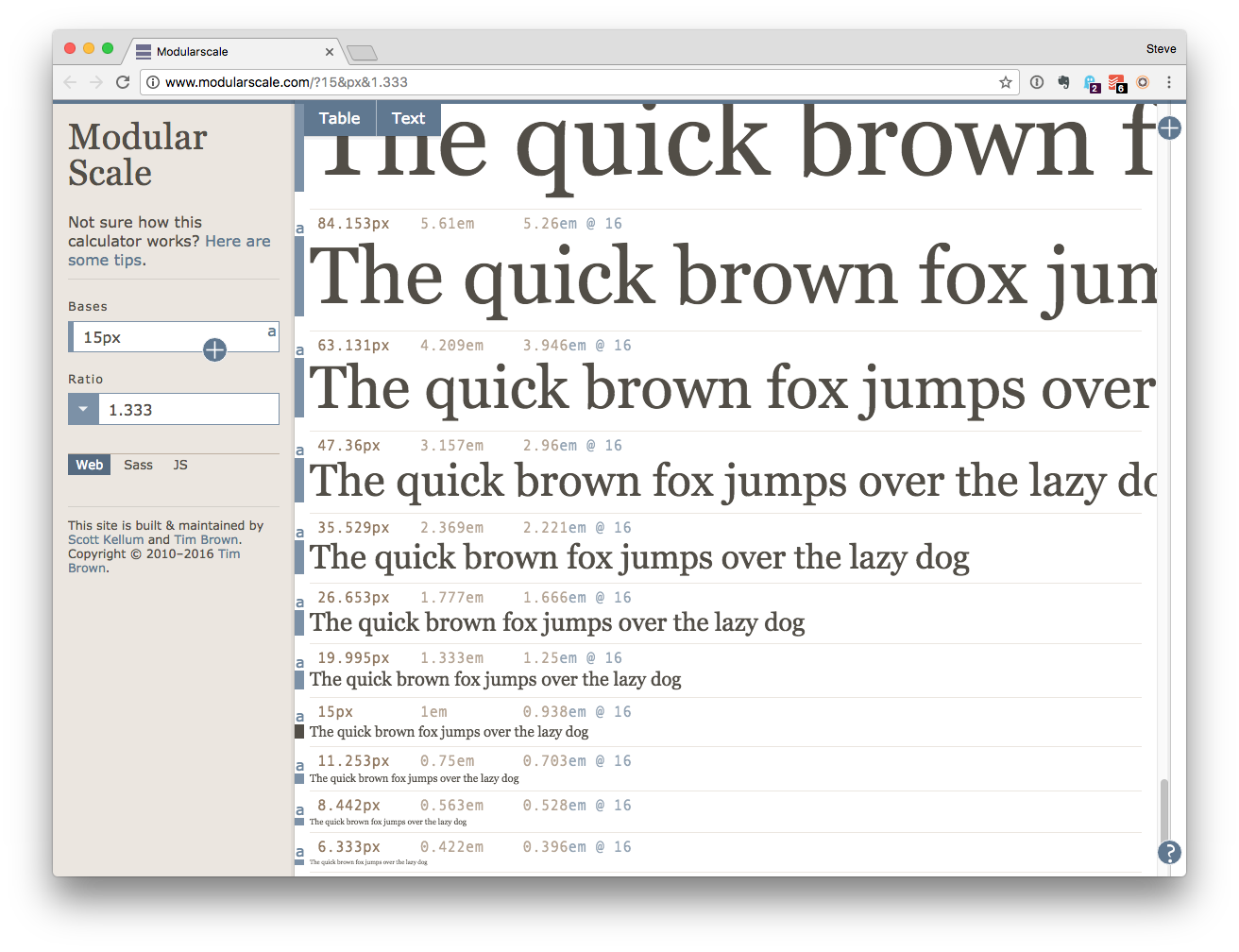The height and width of the screenshot is (952, 1239).
Task: Click the 3.157em value
Action: coord(451,446)
